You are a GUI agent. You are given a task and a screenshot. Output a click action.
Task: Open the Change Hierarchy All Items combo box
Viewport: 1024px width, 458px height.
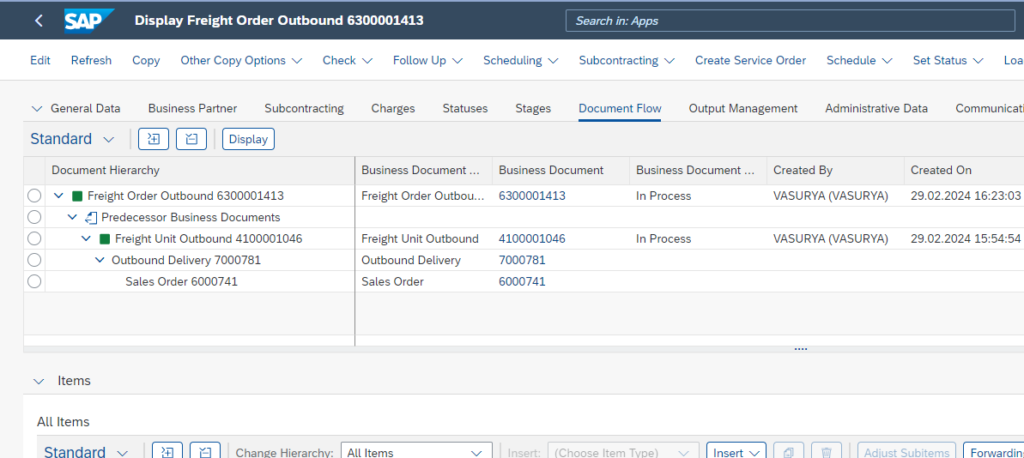(x=416, y=452)
